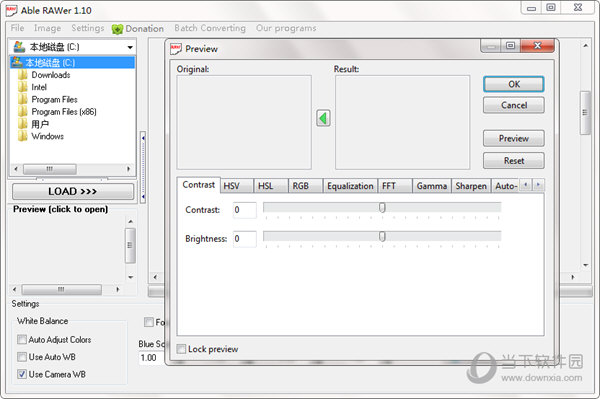This screenshot has height=399, width=600.
Task: Click the Original preview pane
Action: [244, 122]
